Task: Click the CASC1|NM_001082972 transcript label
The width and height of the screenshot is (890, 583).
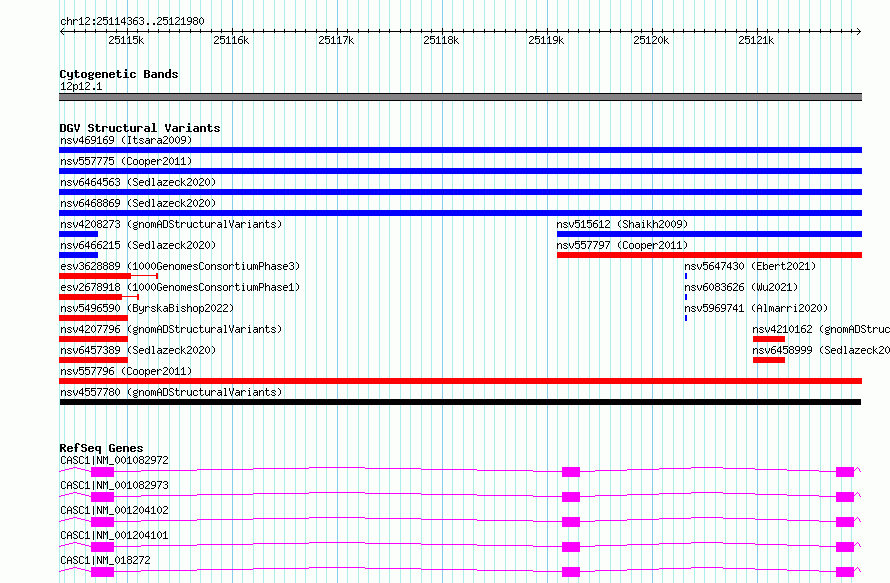Action: tap(114, 460)
